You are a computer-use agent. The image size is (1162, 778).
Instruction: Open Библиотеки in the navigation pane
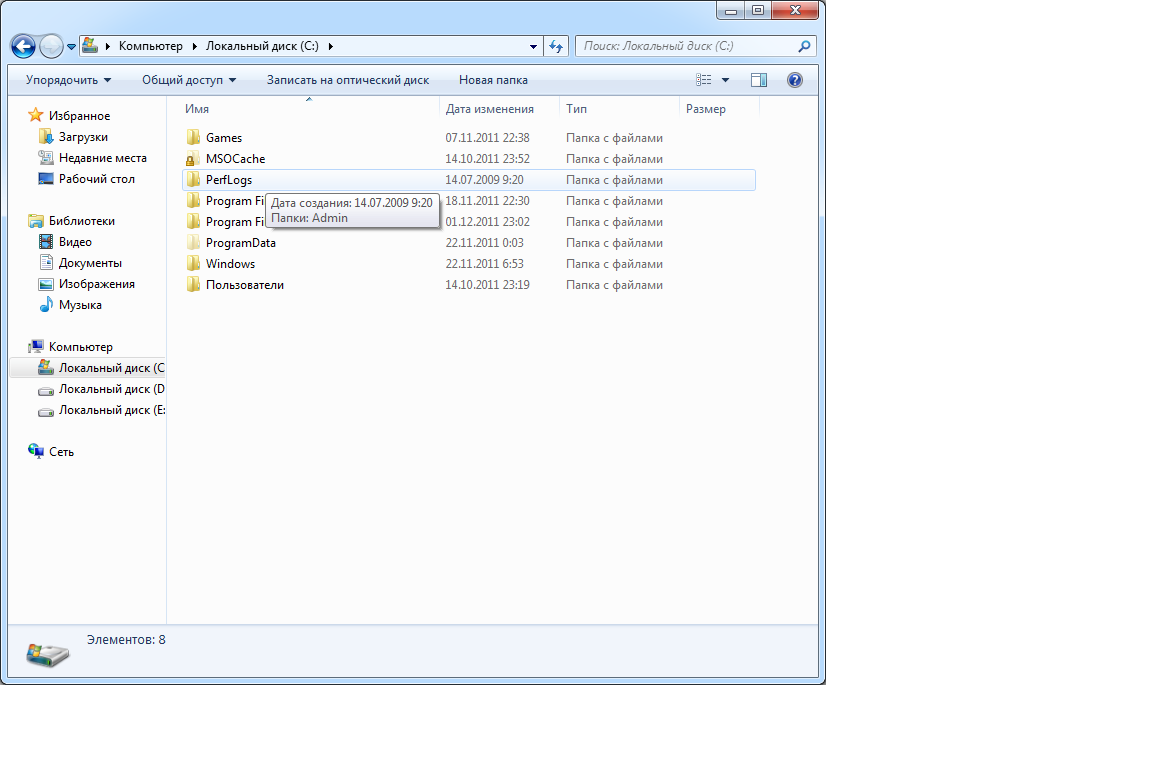(82, 221)
